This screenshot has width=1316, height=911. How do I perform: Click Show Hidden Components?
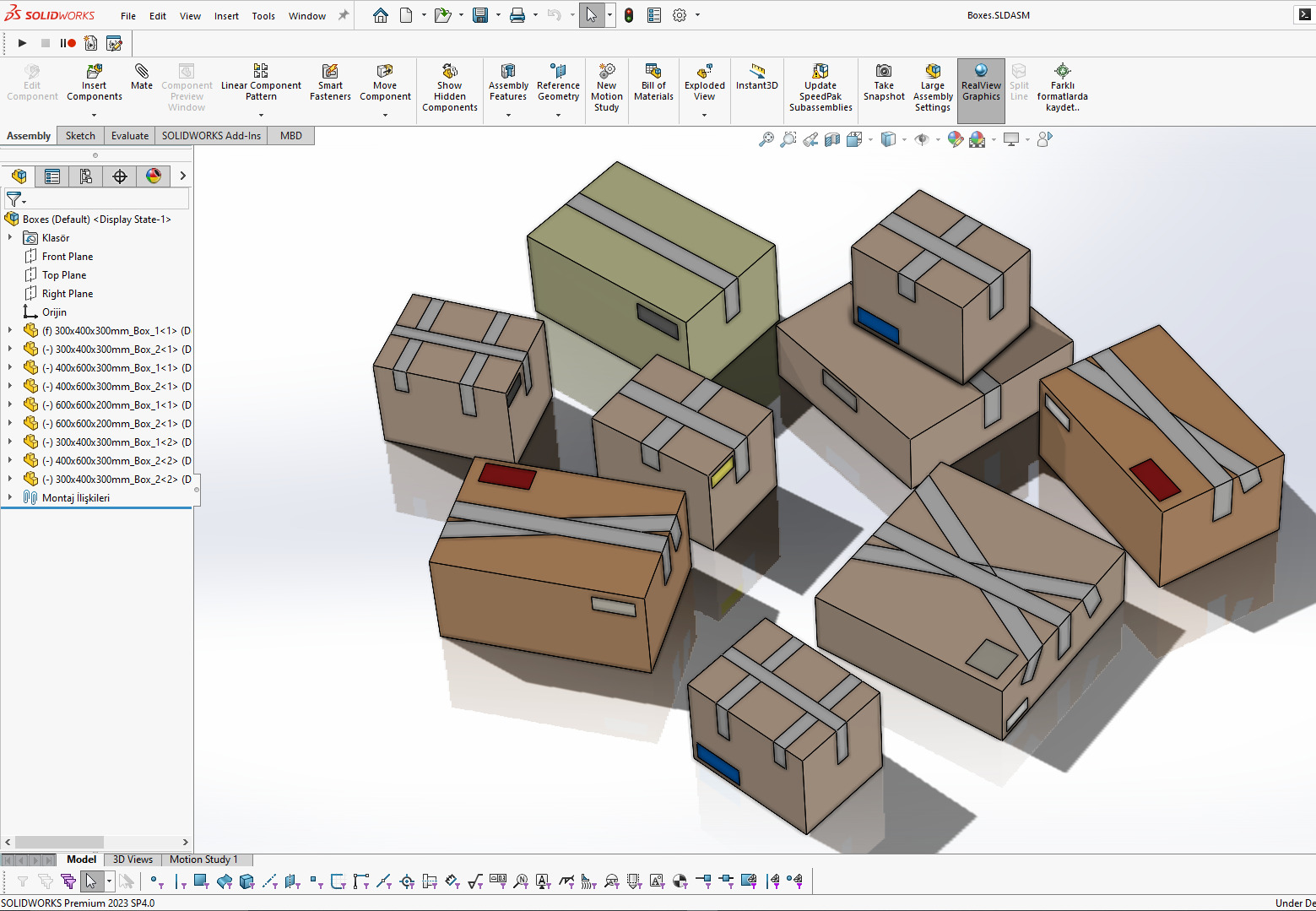click(450, 87)
